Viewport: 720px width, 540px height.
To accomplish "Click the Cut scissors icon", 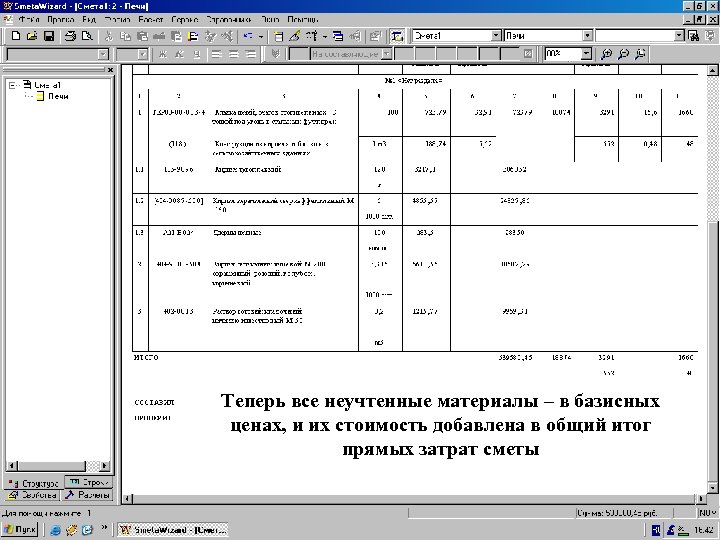I will (109, 36).
